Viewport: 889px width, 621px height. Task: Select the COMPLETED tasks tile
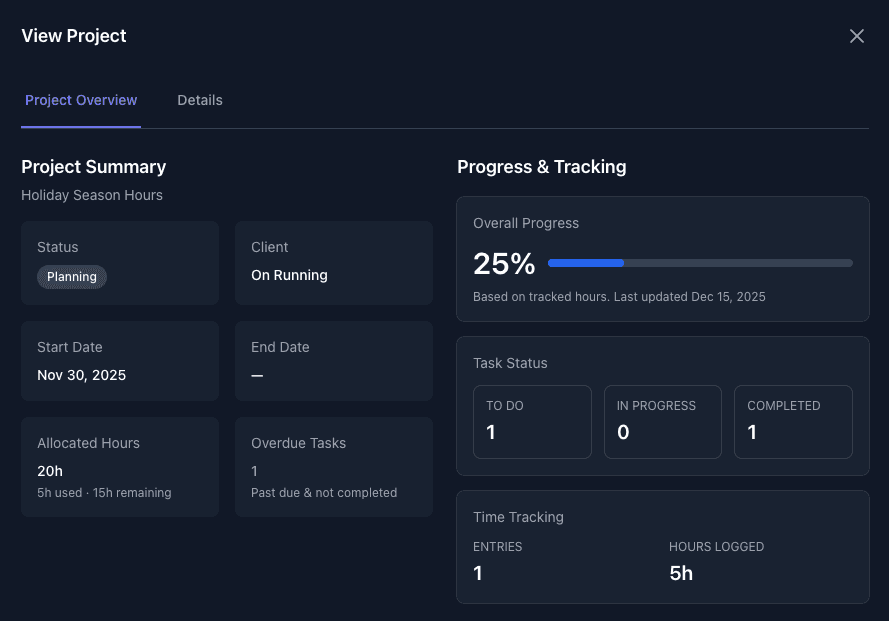793,421
